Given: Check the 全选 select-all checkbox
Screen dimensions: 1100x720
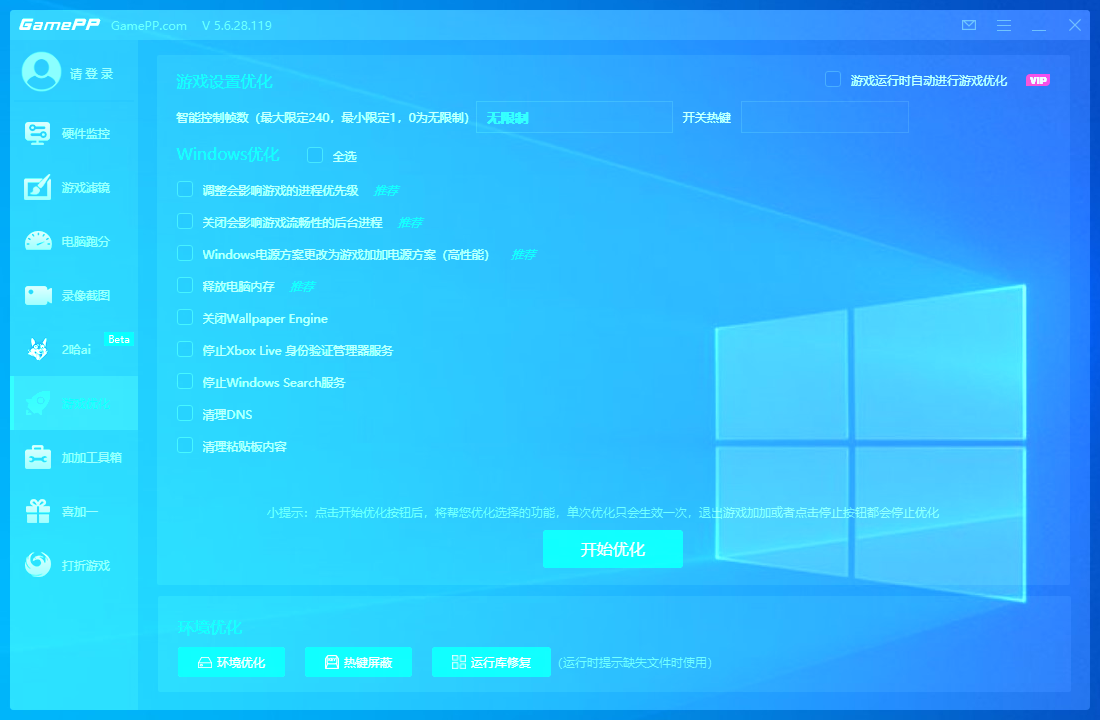Looking at the screenshot, I should (x=315, y=155).
